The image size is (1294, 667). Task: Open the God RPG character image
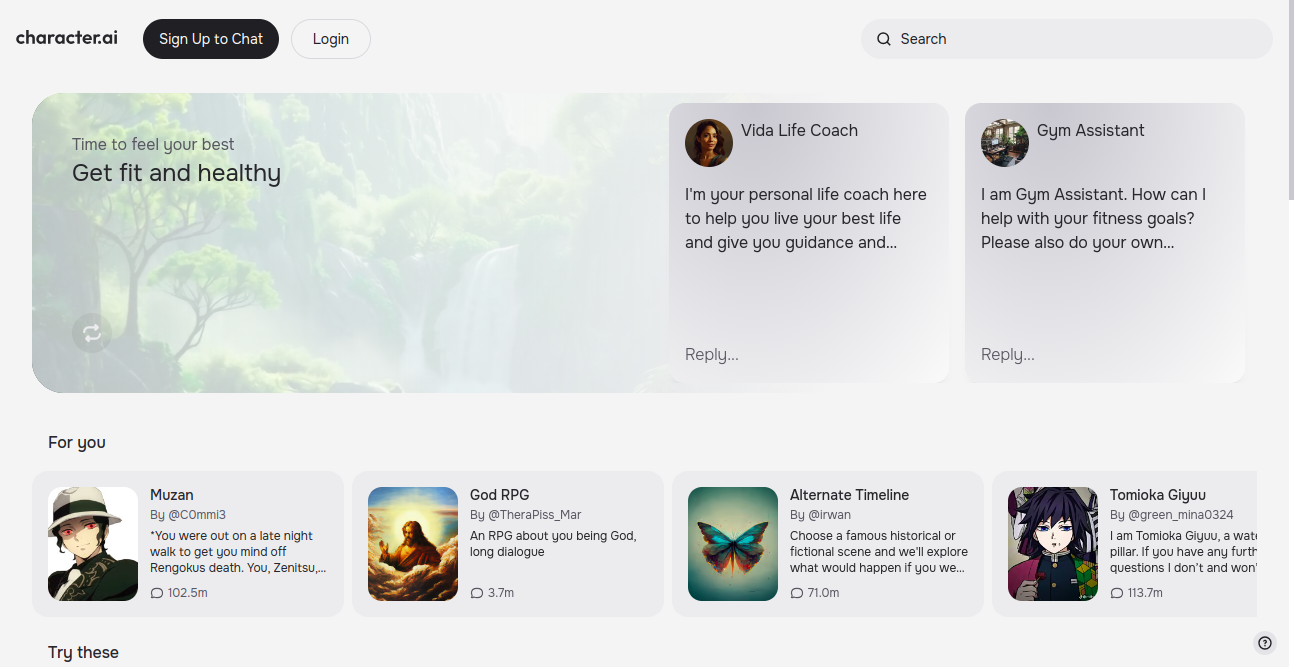click(x=413, y=544)
